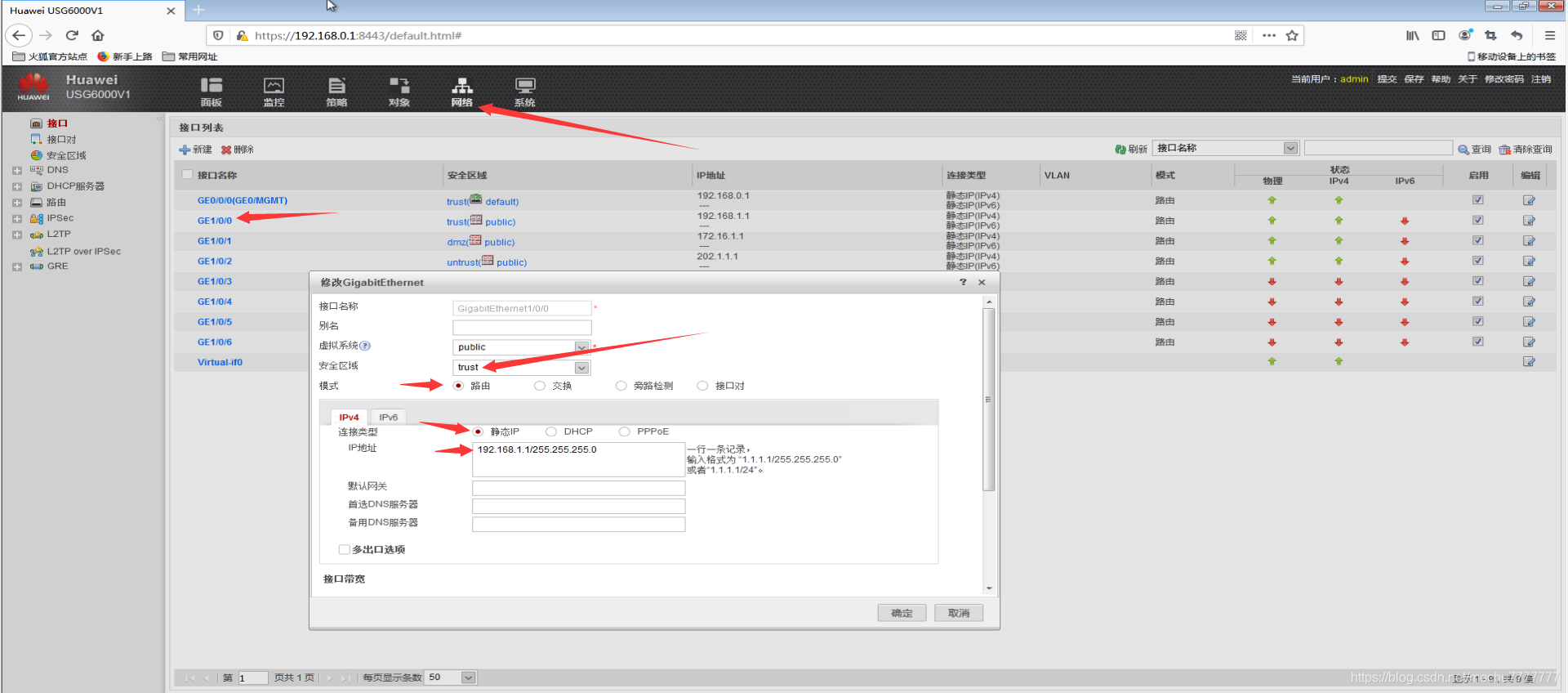Toggle 启用 checkbox for GE1/0/0
Viewport: 1568px width, 693px height.
(1477, 221)
